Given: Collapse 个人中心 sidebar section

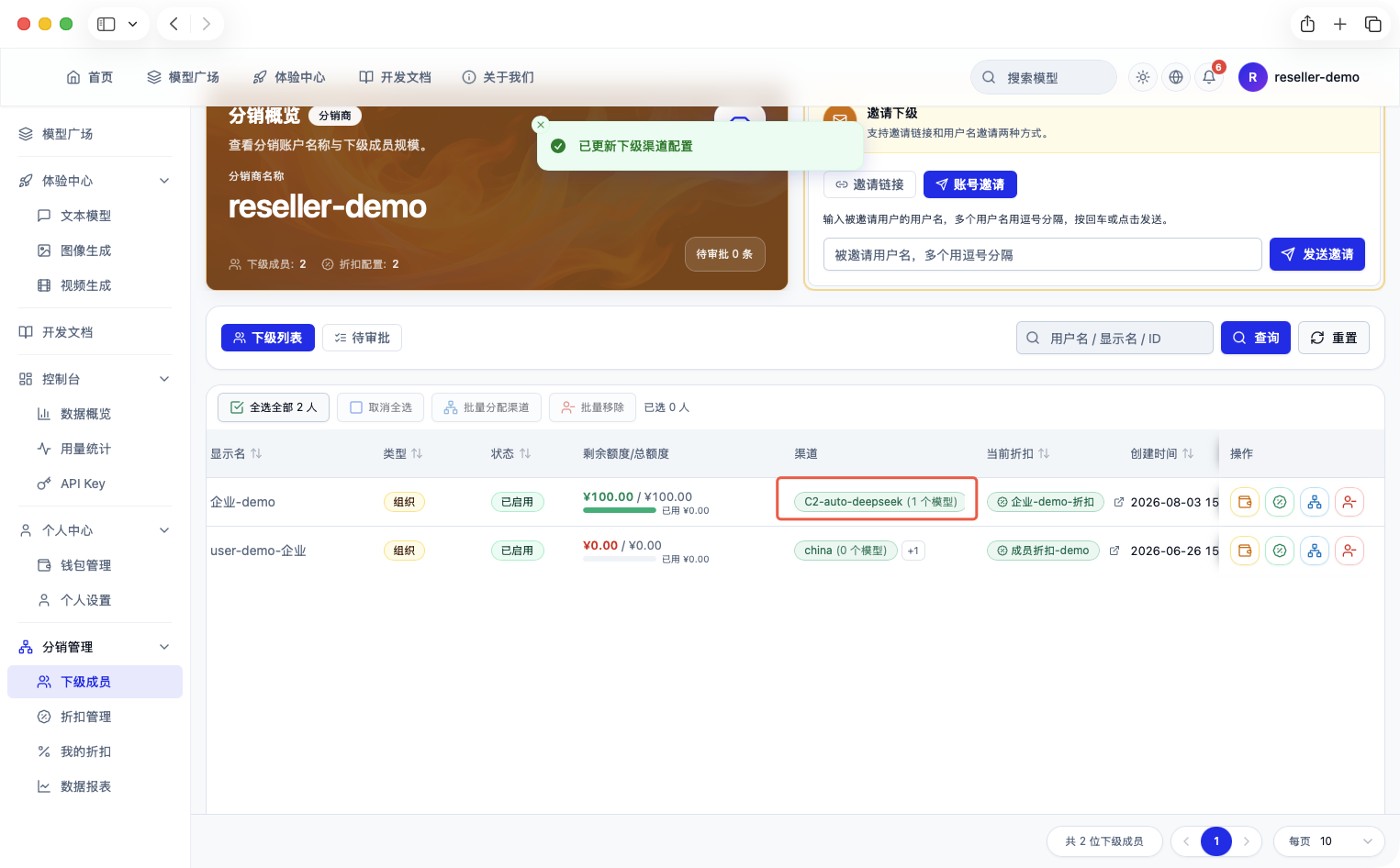Looking at the screenshot, I should [x=164, y=530].
